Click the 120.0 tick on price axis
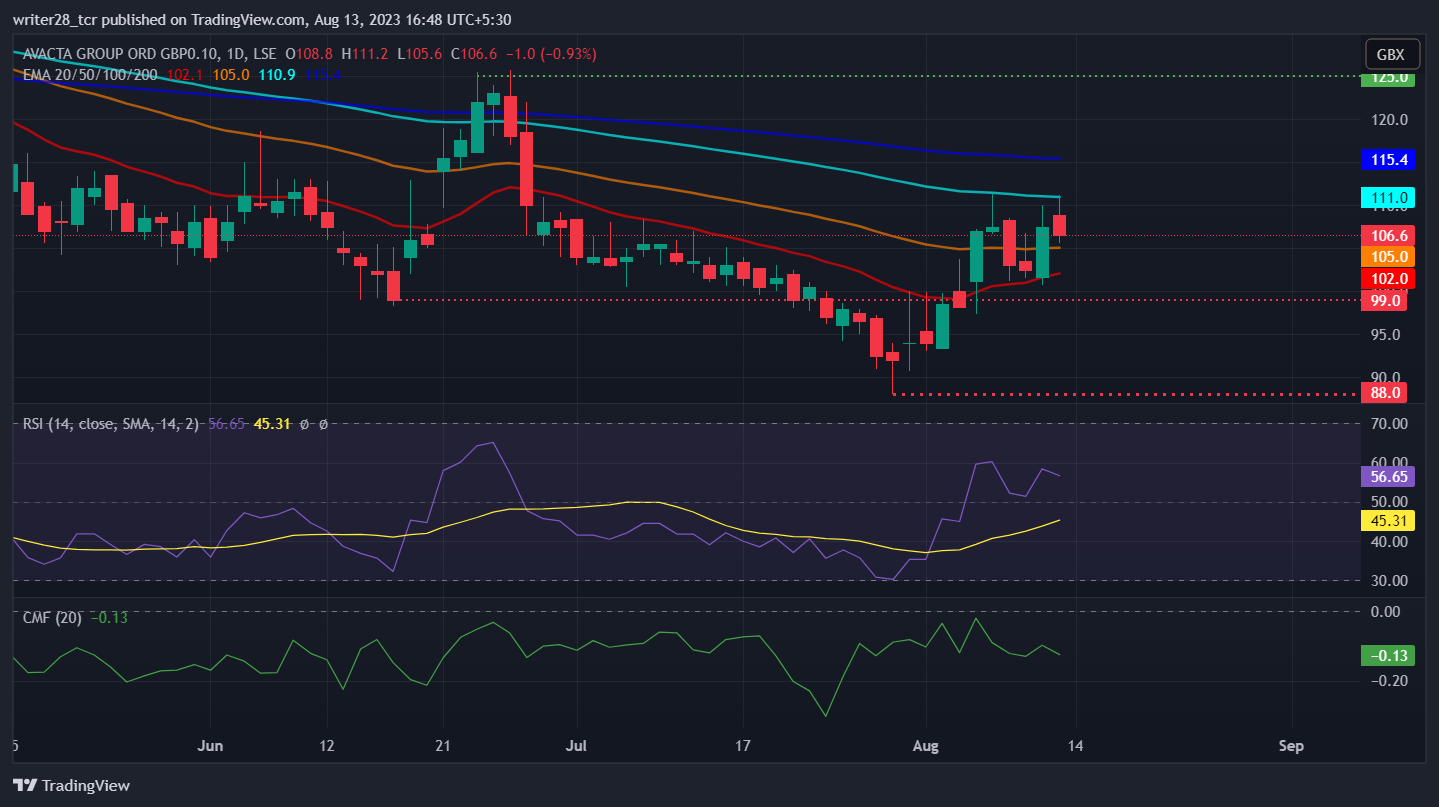The image size is (1439, 807). (x=1391, y=120)
